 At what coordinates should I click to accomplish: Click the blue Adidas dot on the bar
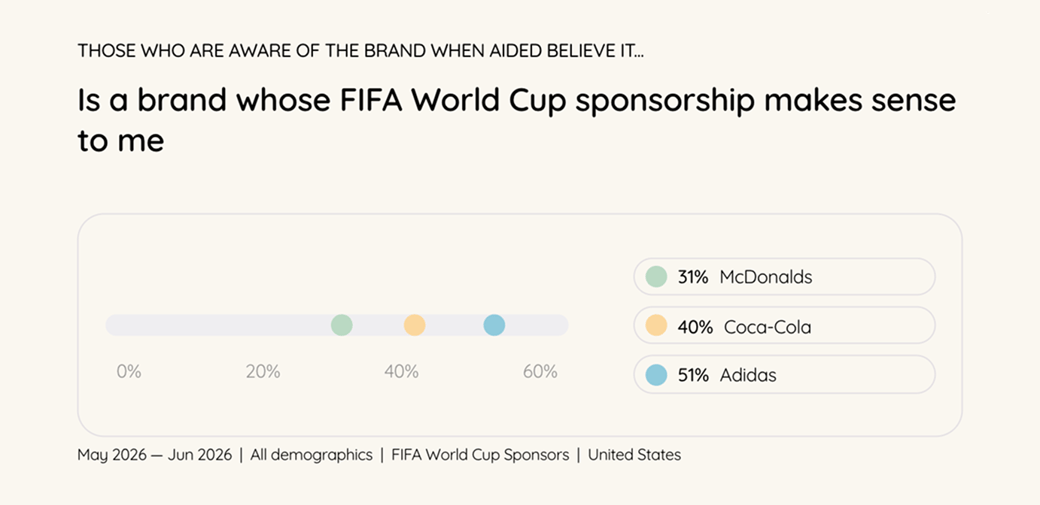coord(494,325)
